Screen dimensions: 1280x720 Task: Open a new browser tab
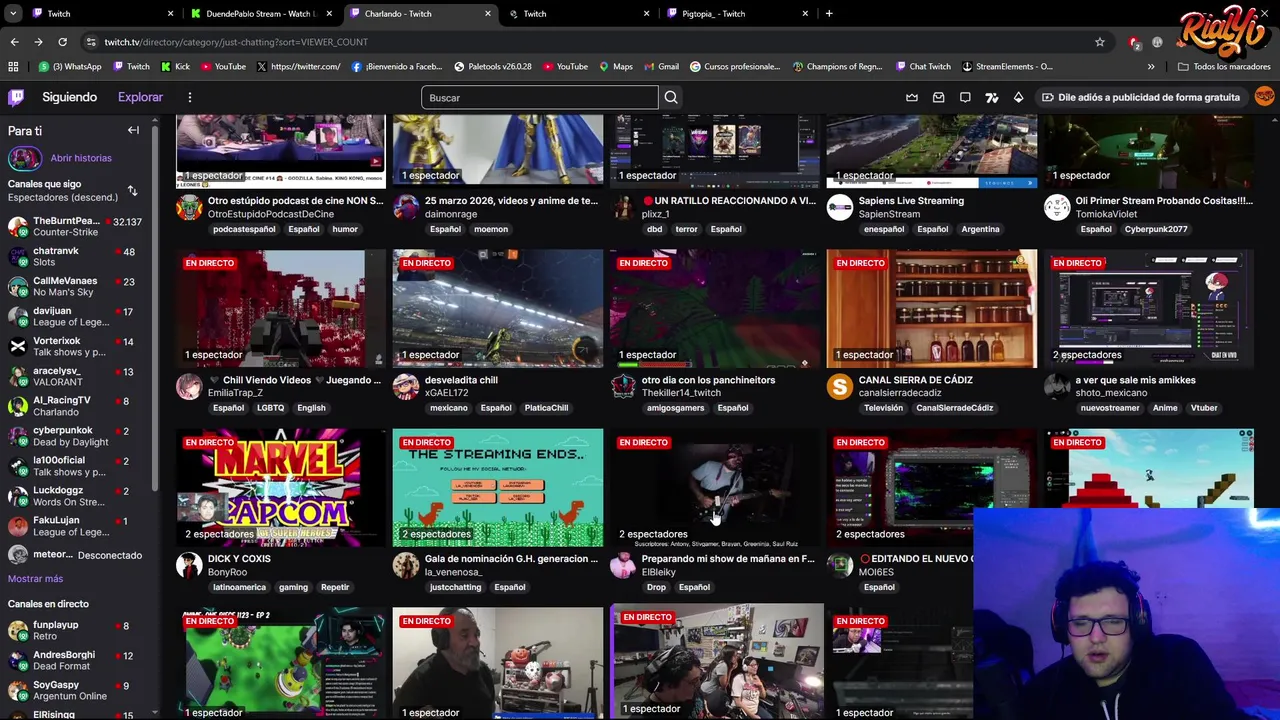(829, 14)
